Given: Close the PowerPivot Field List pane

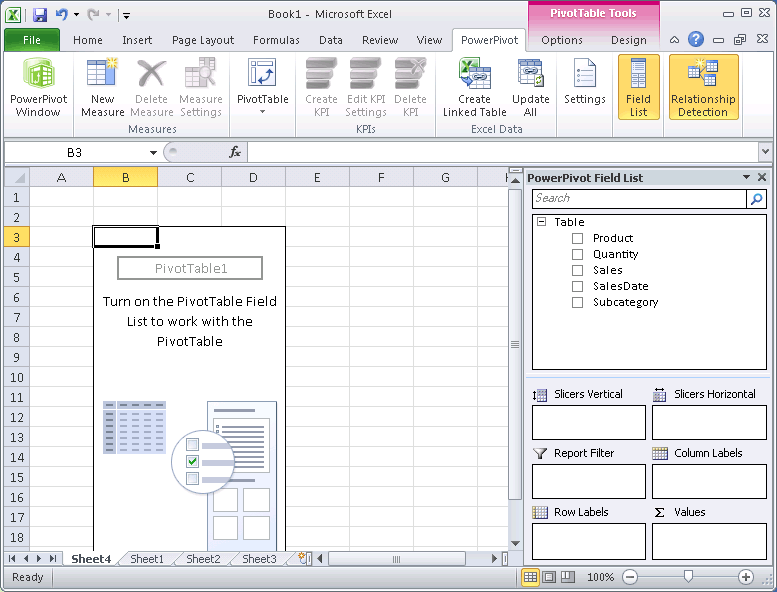Looking at the screenshot, I should click(762, 177).
